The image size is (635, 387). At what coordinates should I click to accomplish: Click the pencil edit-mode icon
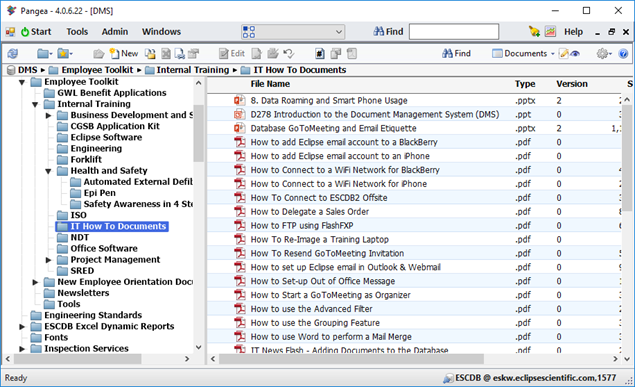[x=563, y=53]
